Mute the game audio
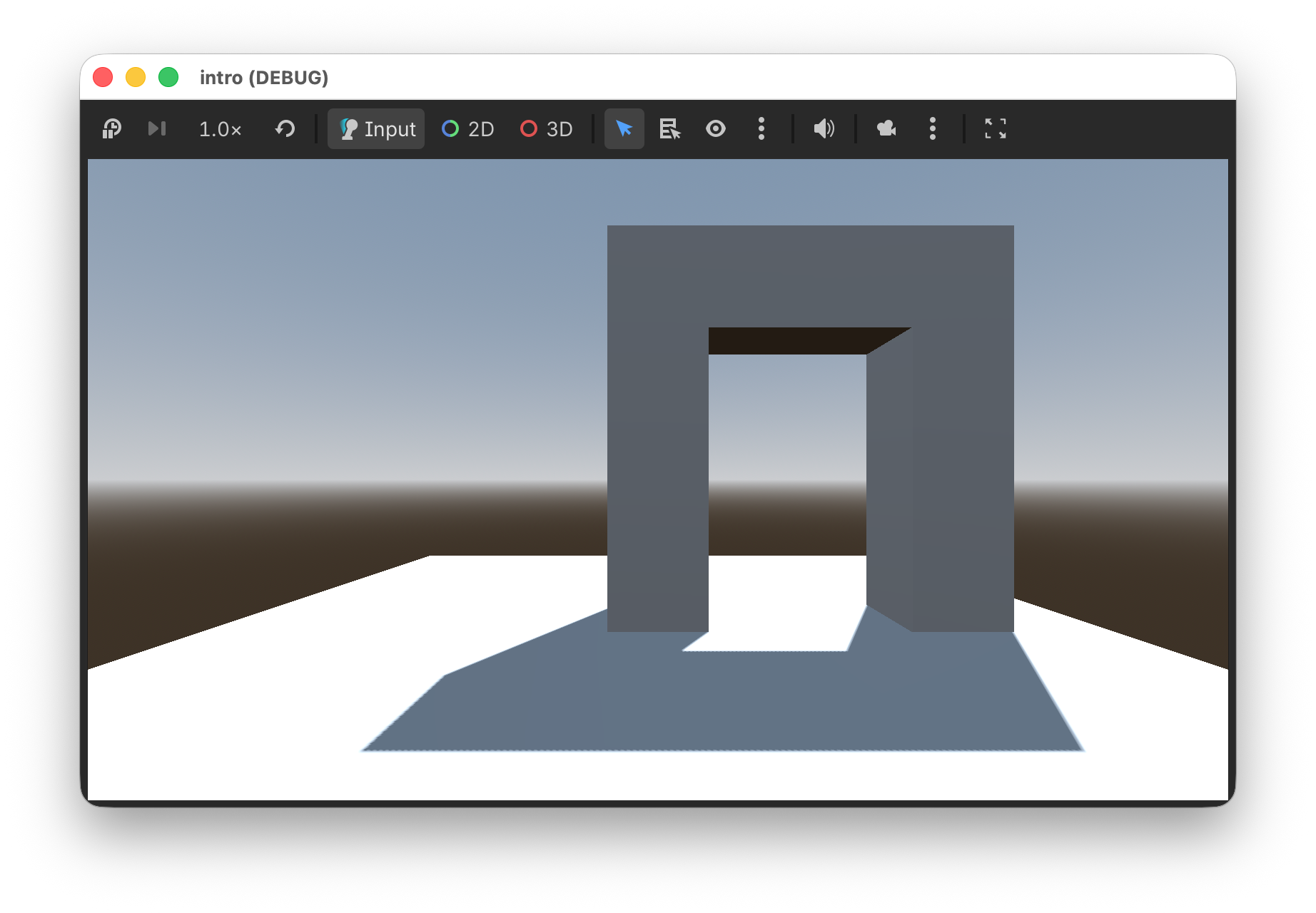Screen dimensions: 1316x913 pyautogui.click(x=824, y=129)
